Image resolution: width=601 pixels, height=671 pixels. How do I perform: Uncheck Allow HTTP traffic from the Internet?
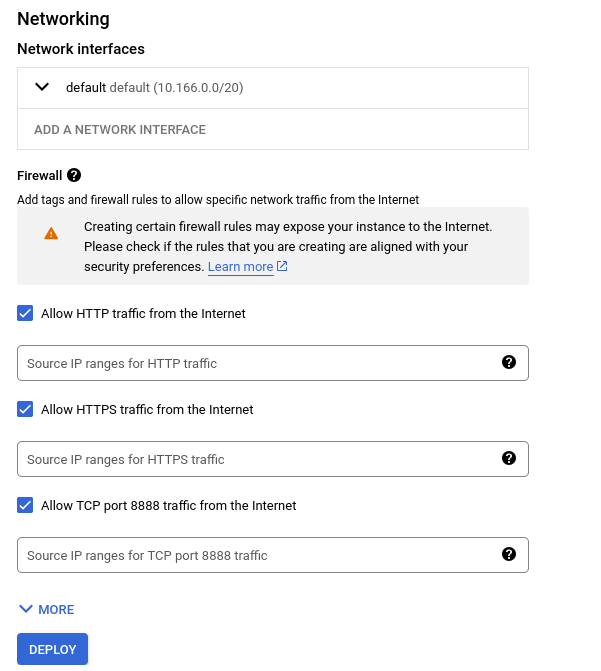pyautogui.click(x=25, y=313)
